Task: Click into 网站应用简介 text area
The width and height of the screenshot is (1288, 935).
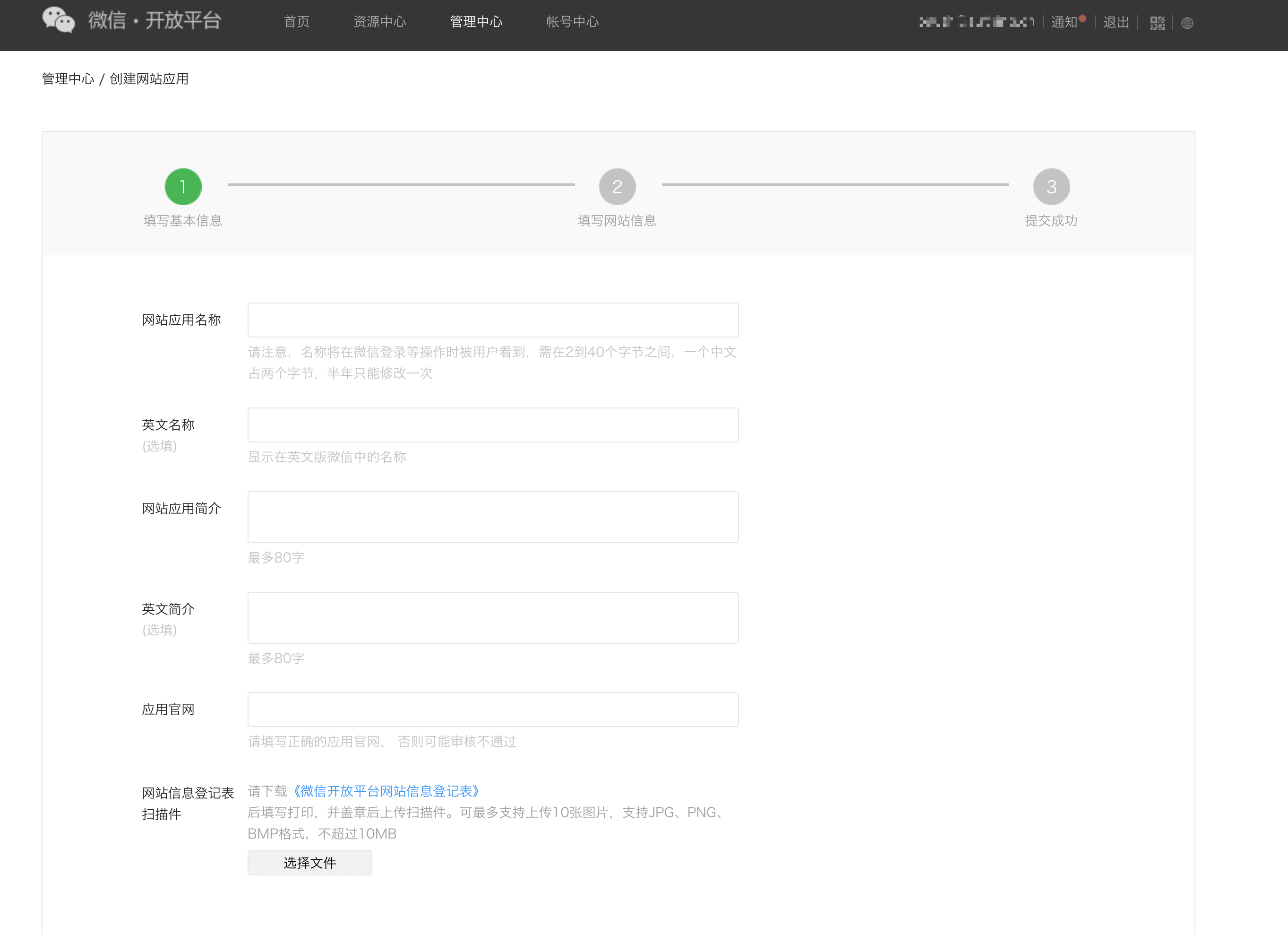Action: [x=492, y=517]
